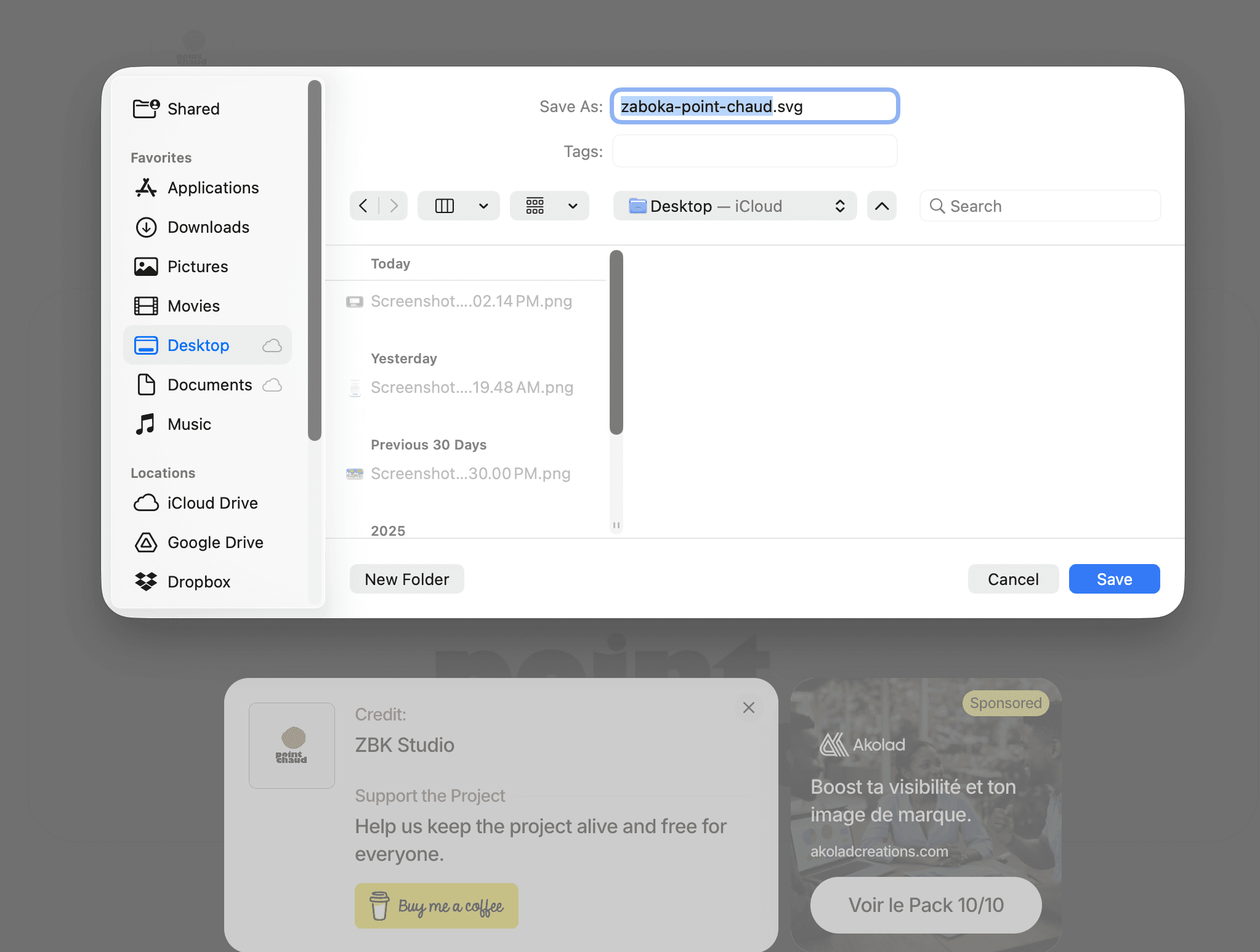The width and height of the screenshot is (1260, 952).
Task: Select Music in sidebar favorites
Action: point(188,424)
